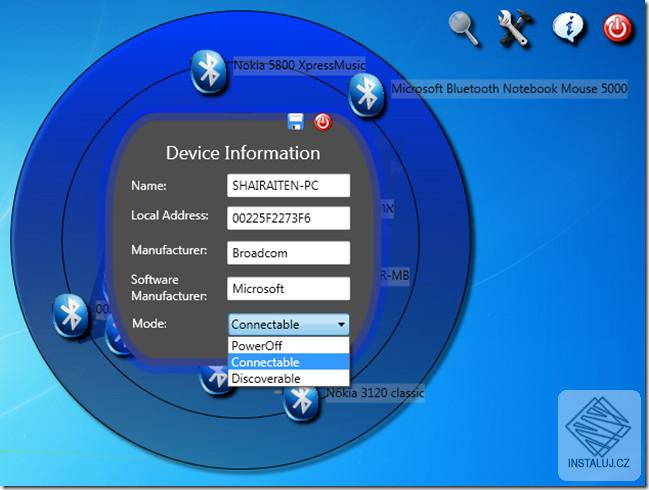Viewport: 649px width, 490px height.
Task: Save device information with floppy disk icon
Action: pyautogui.click(x=296, y=122)
